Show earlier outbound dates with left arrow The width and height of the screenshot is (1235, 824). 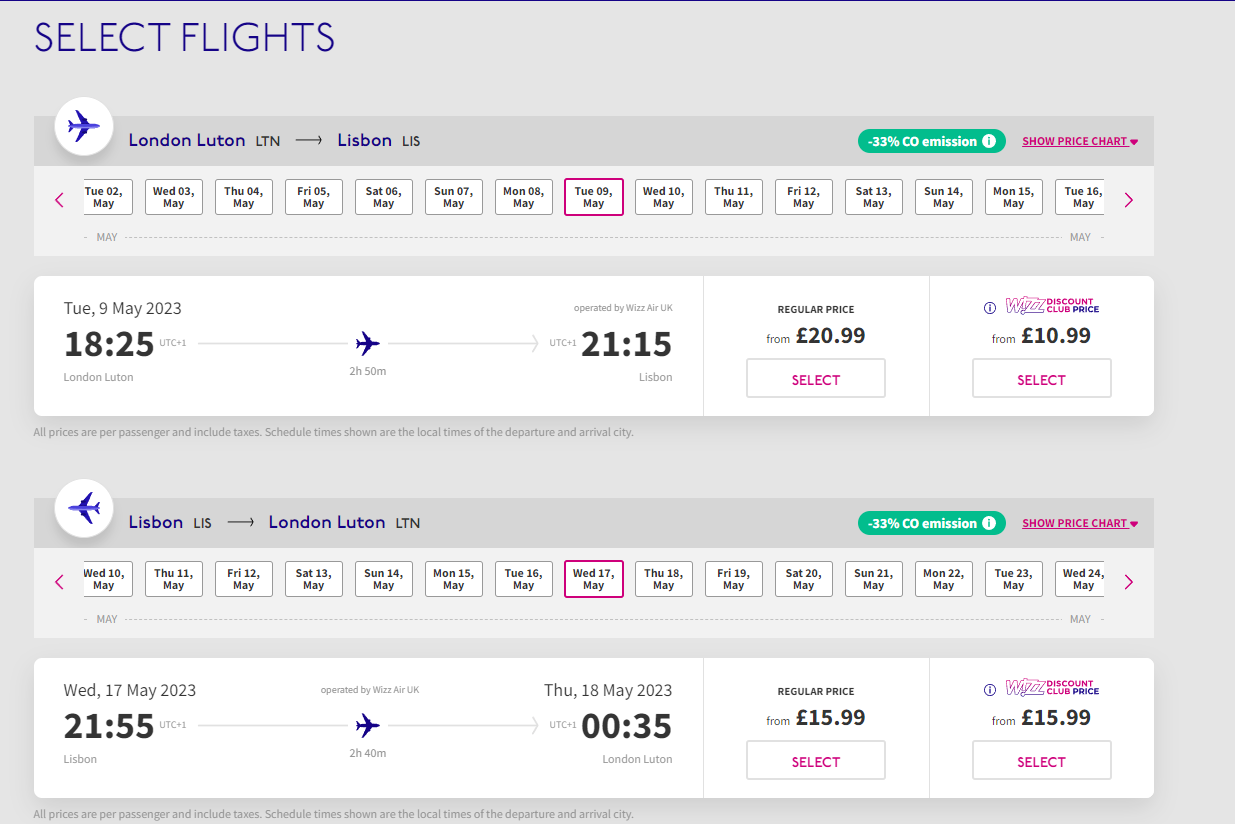(x=59, y=200)
